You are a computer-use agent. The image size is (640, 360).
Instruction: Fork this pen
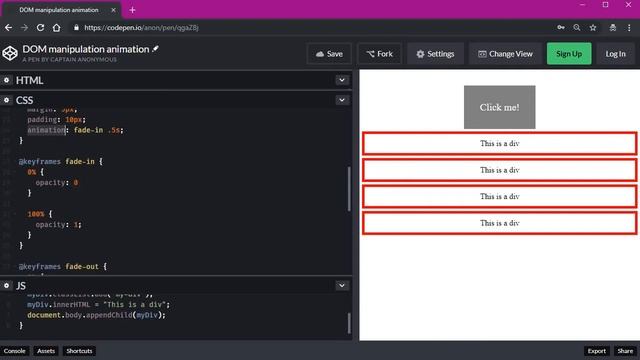tap(380, 53)
